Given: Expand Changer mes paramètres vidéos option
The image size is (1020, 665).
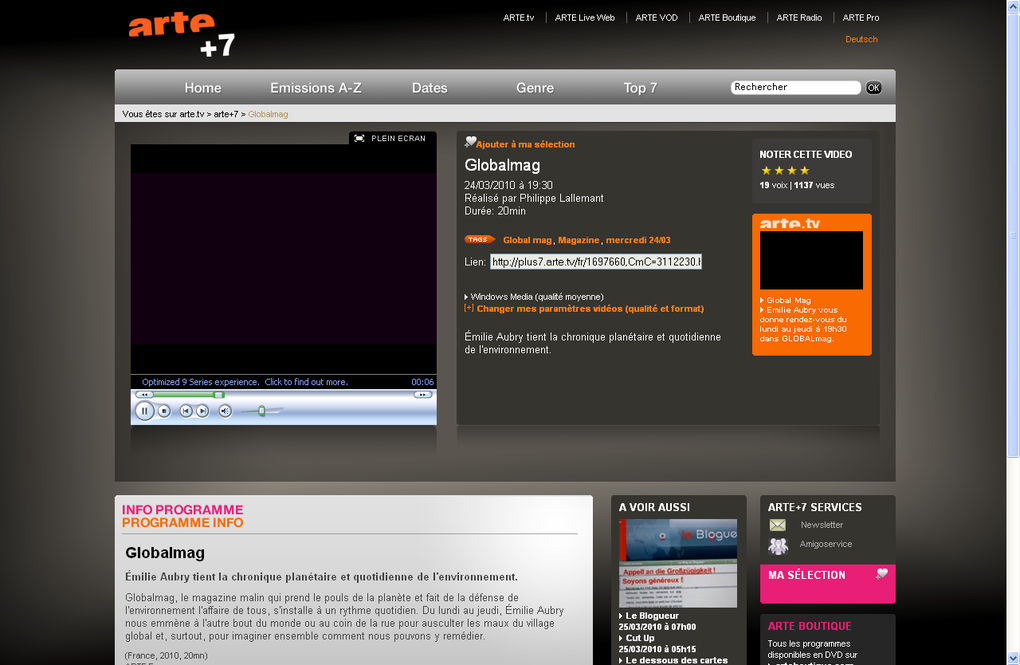Looking at the screenshot, I should [590, 308].
